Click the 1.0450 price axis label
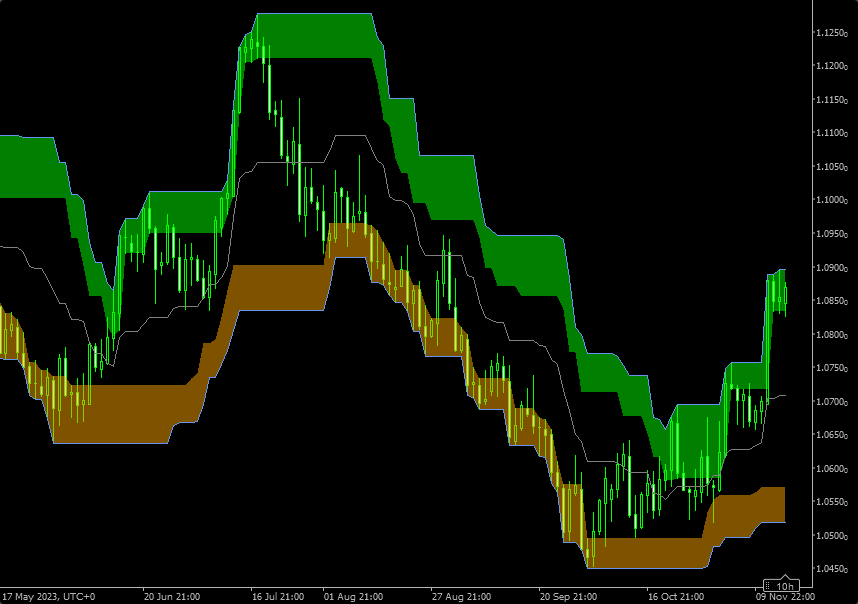 tap(832, 569)
